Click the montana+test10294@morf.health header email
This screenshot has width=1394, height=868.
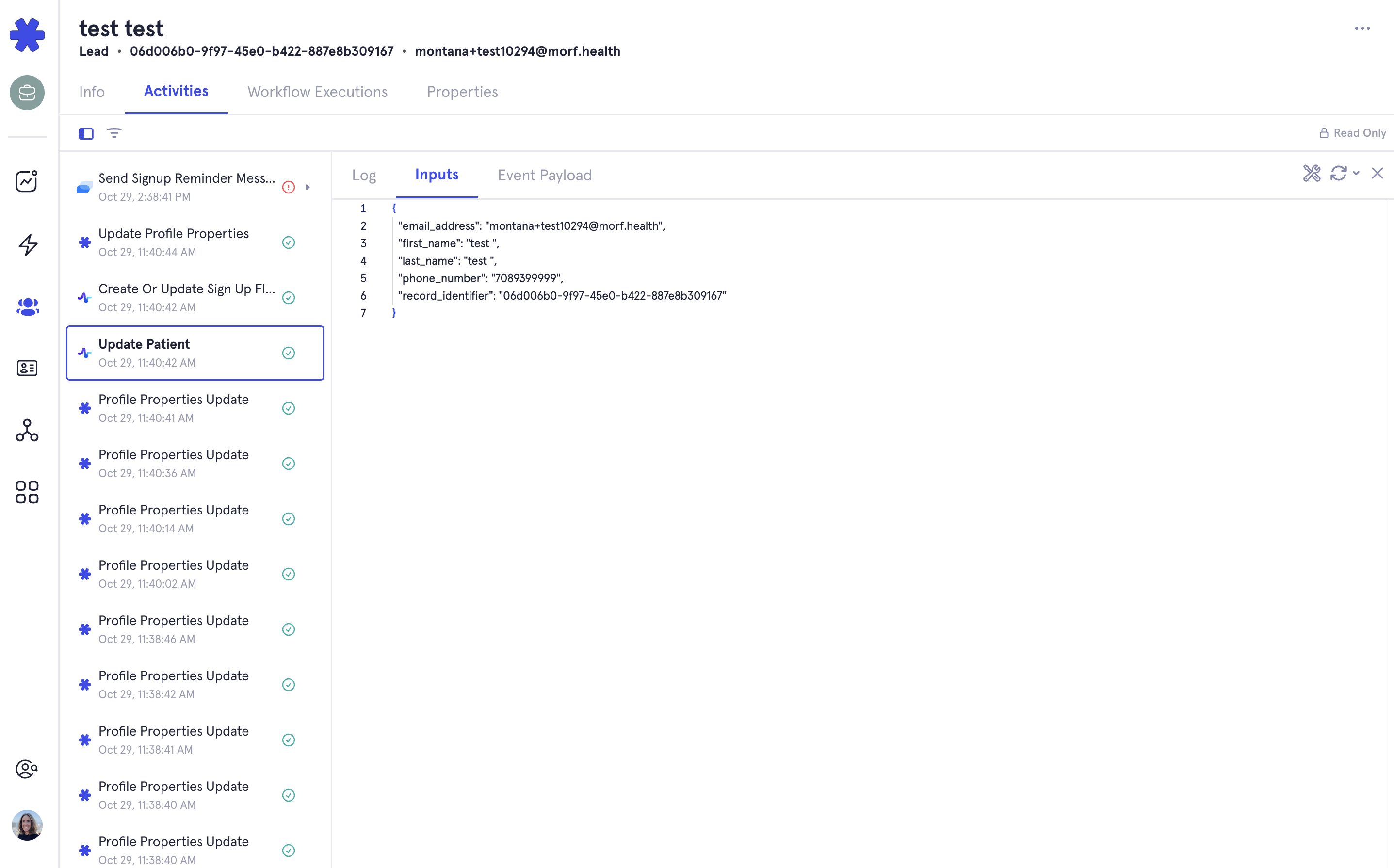(518, 51)
